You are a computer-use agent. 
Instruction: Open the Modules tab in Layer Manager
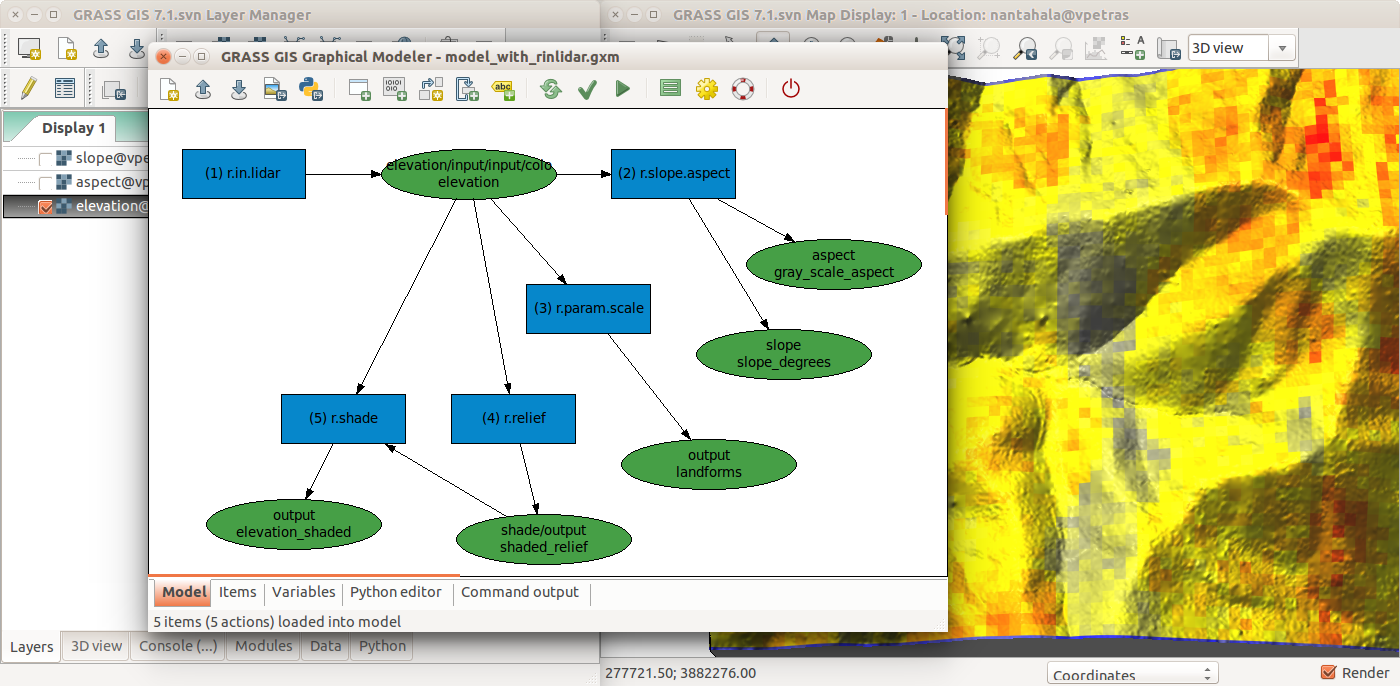click(x=264, y=646)
